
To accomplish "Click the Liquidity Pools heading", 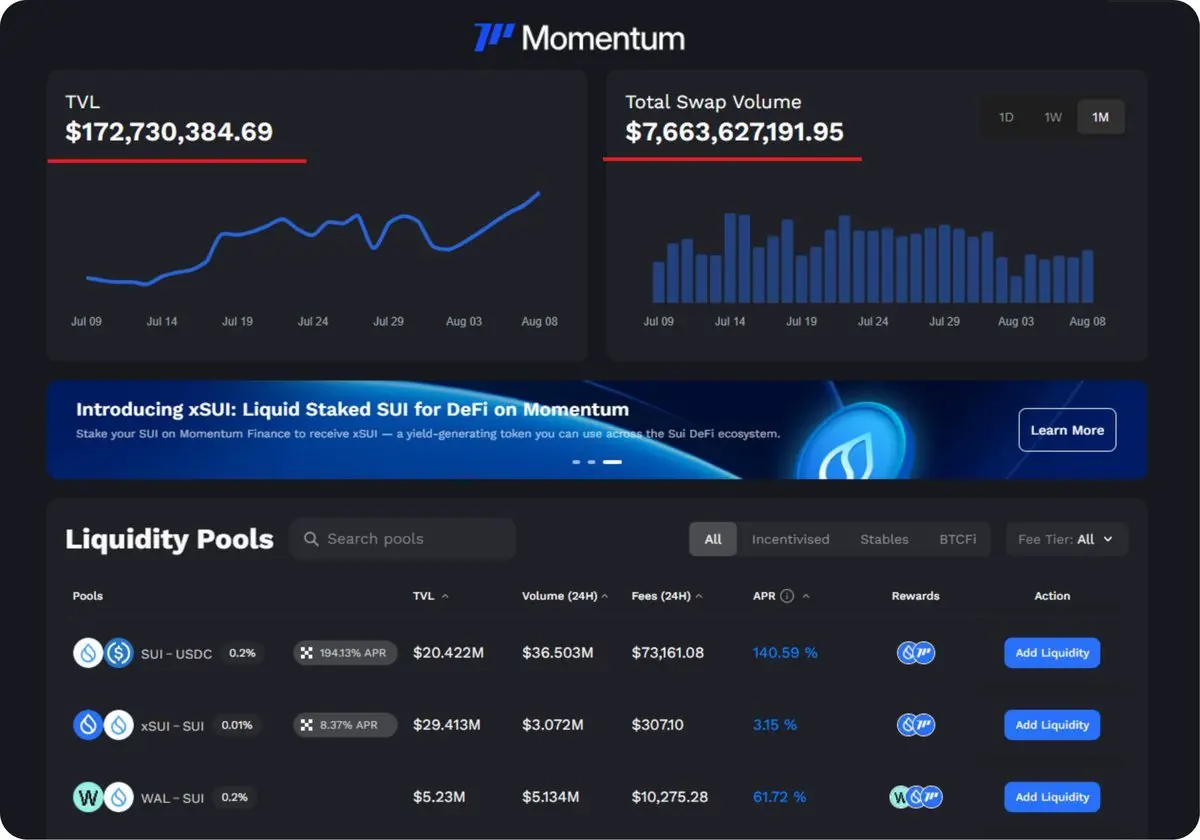I will (169, 540).
